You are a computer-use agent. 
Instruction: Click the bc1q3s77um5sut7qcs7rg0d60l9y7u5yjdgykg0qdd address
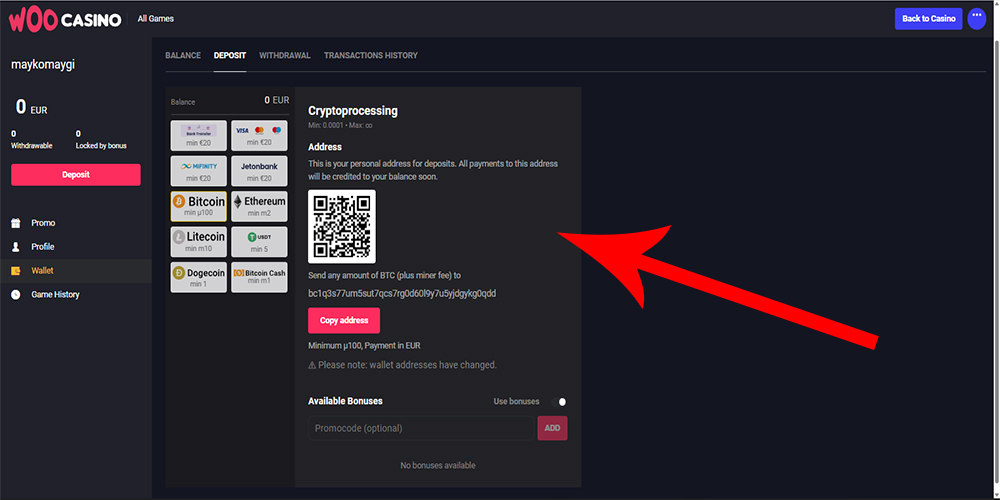[402, 294]
